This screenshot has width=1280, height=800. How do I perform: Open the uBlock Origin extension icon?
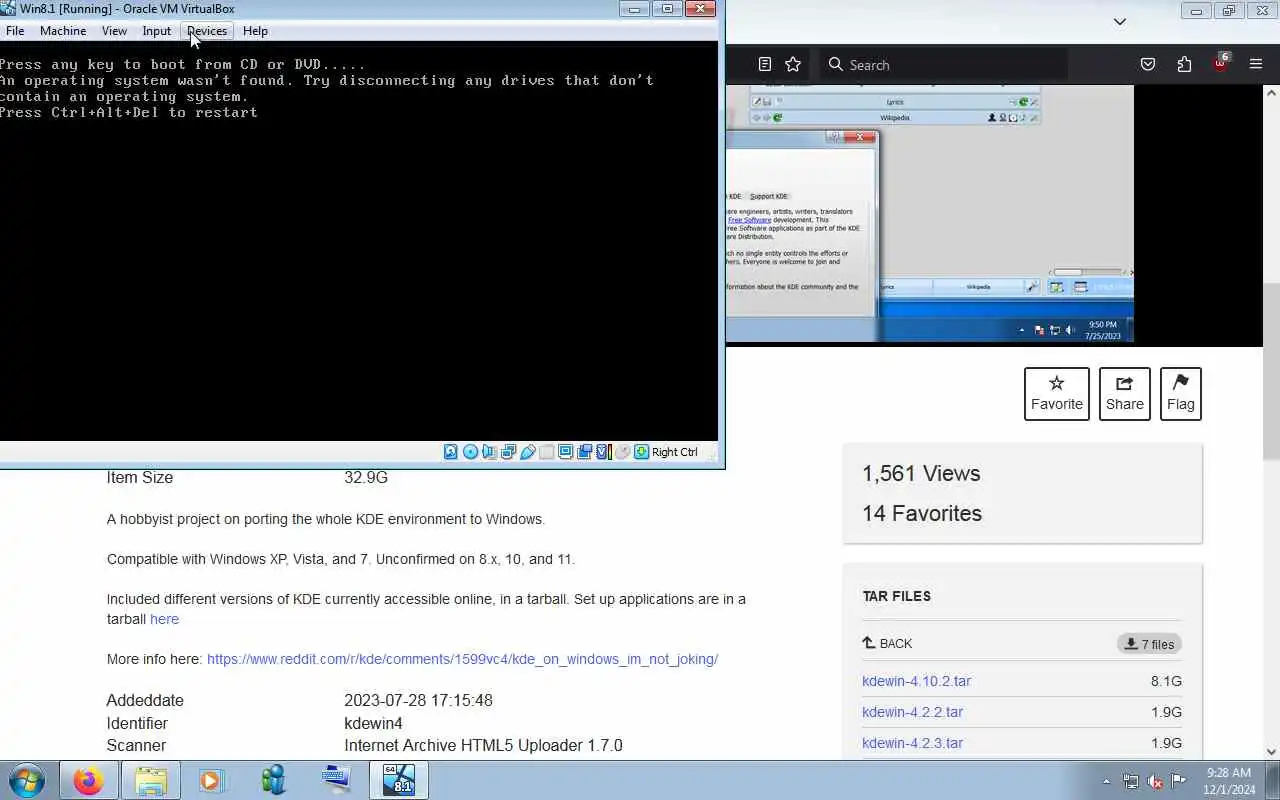click(x=1220, y=63)
